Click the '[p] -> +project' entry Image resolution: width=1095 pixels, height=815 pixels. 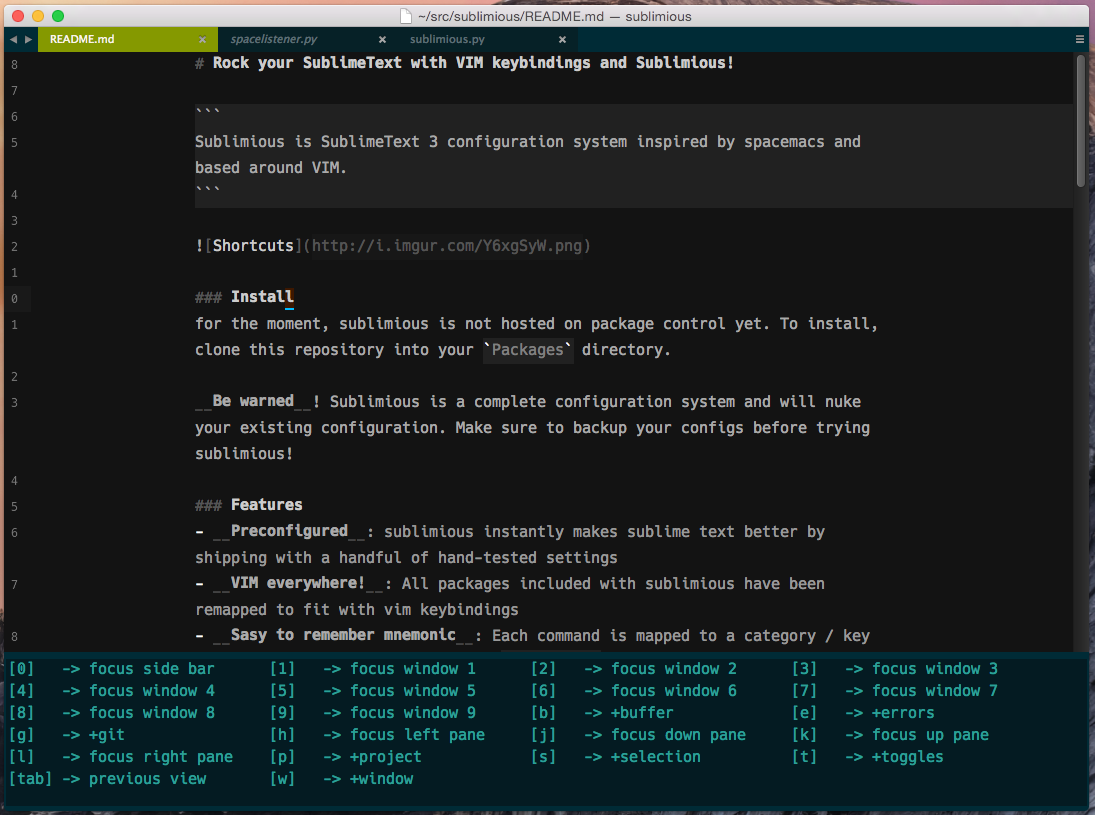point(346,757)
